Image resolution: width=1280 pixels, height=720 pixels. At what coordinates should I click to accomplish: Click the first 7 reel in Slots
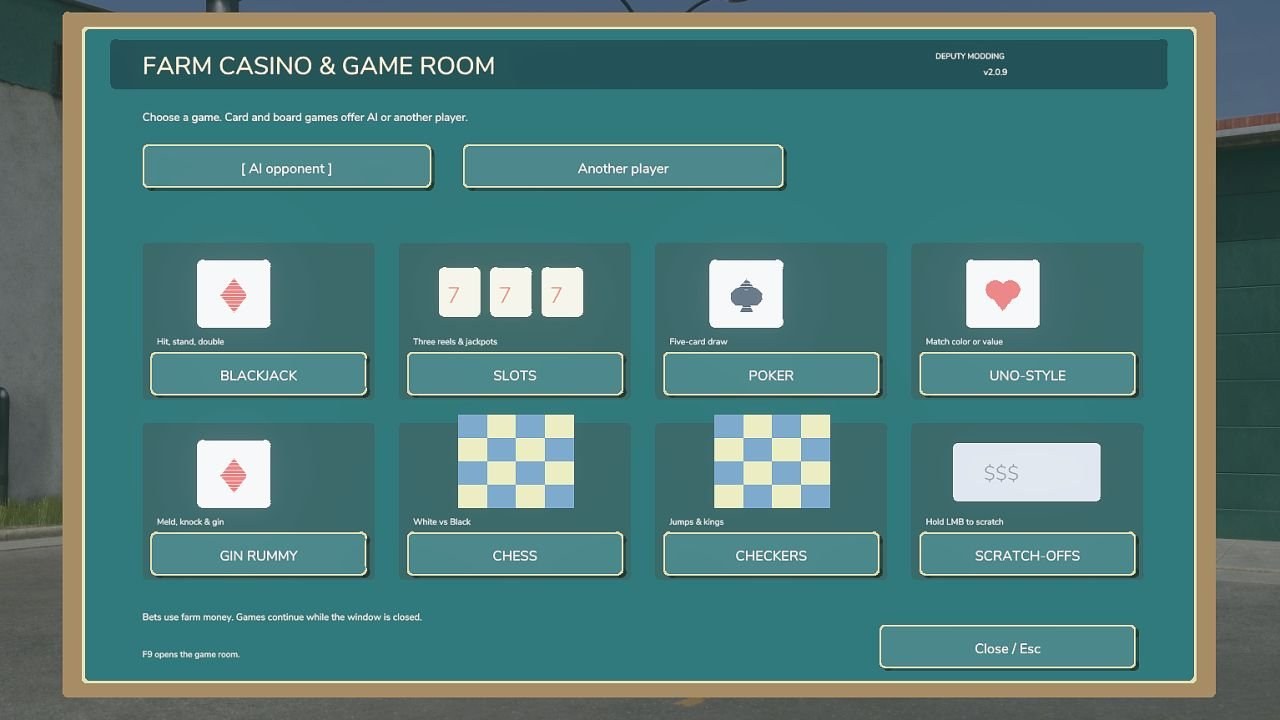tap(460, 292)
